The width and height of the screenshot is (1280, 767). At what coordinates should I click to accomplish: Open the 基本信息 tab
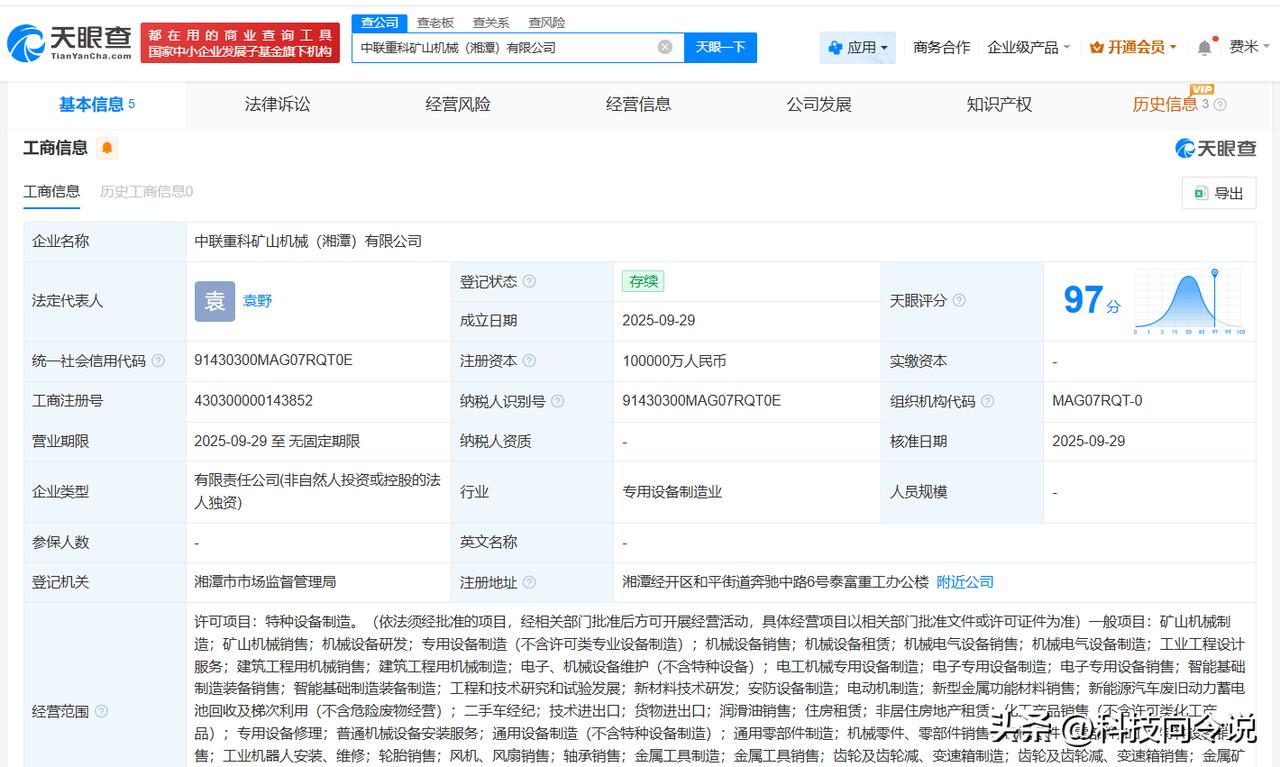click(x=97, y=104)
